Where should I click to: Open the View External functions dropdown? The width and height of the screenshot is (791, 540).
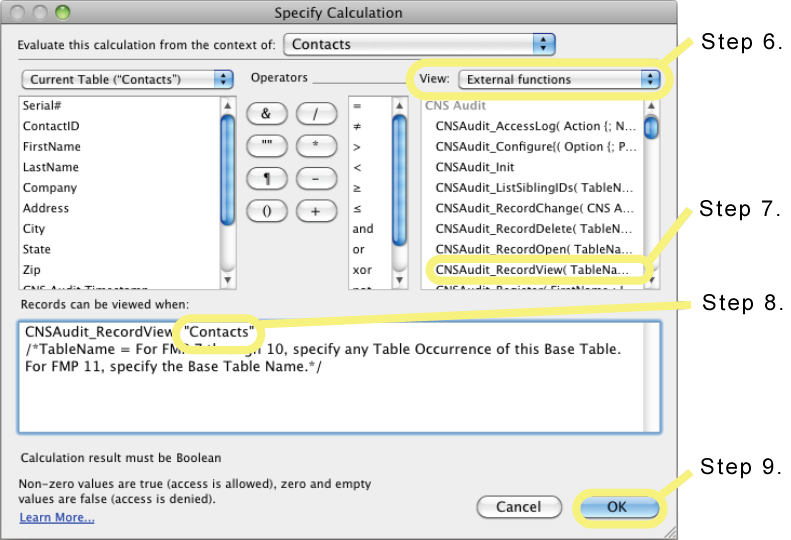pos(559,79)
